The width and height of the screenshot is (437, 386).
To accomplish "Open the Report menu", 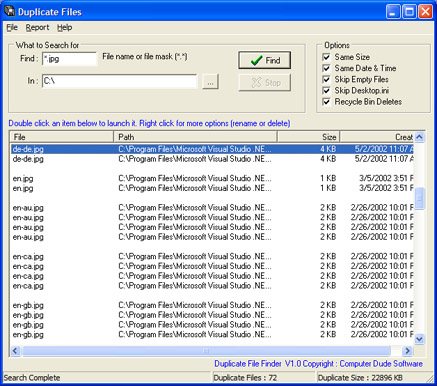I will coord(37,28).
